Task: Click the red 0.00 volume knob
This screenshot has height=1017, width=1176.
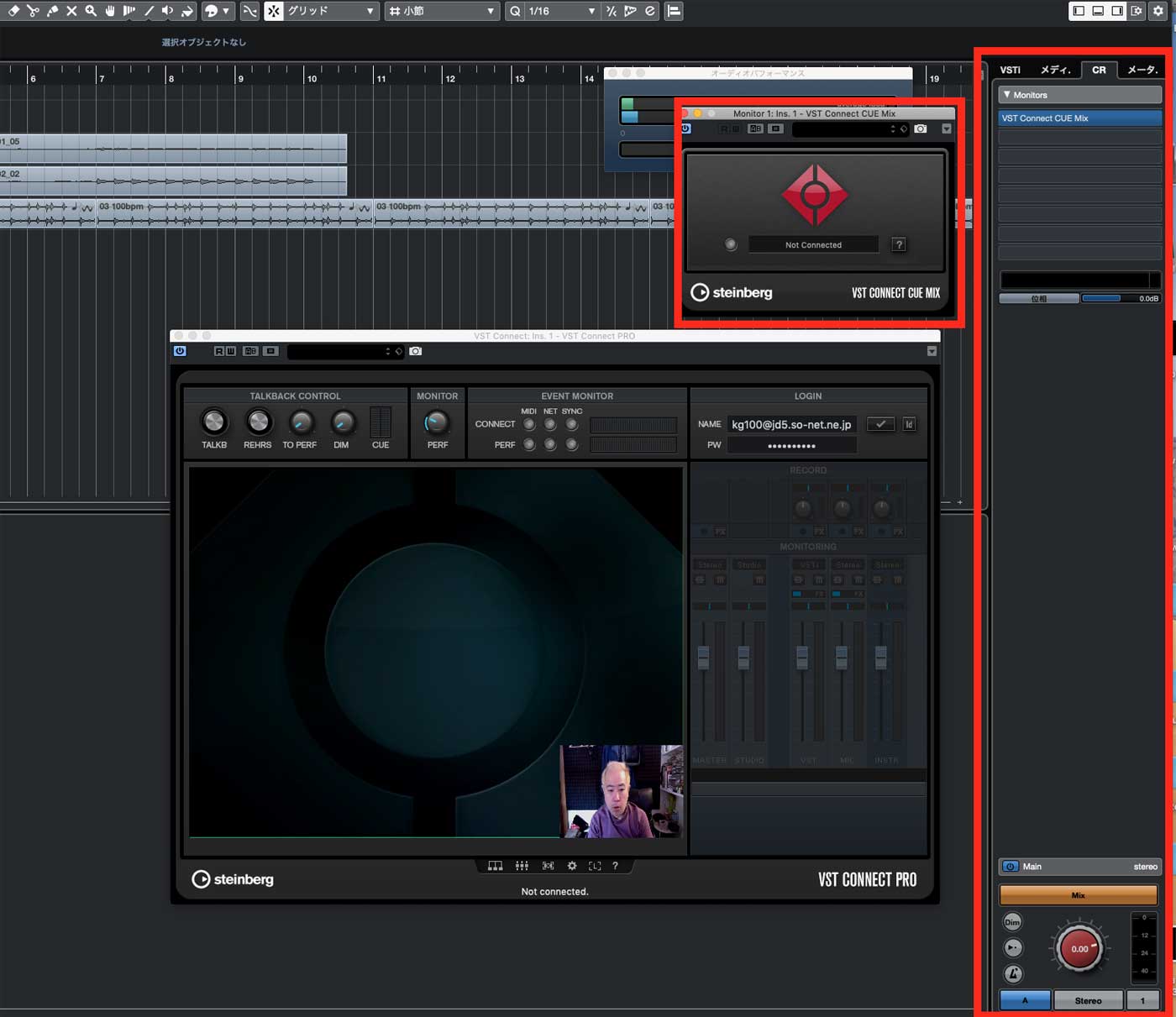Action: [1080, 949]
